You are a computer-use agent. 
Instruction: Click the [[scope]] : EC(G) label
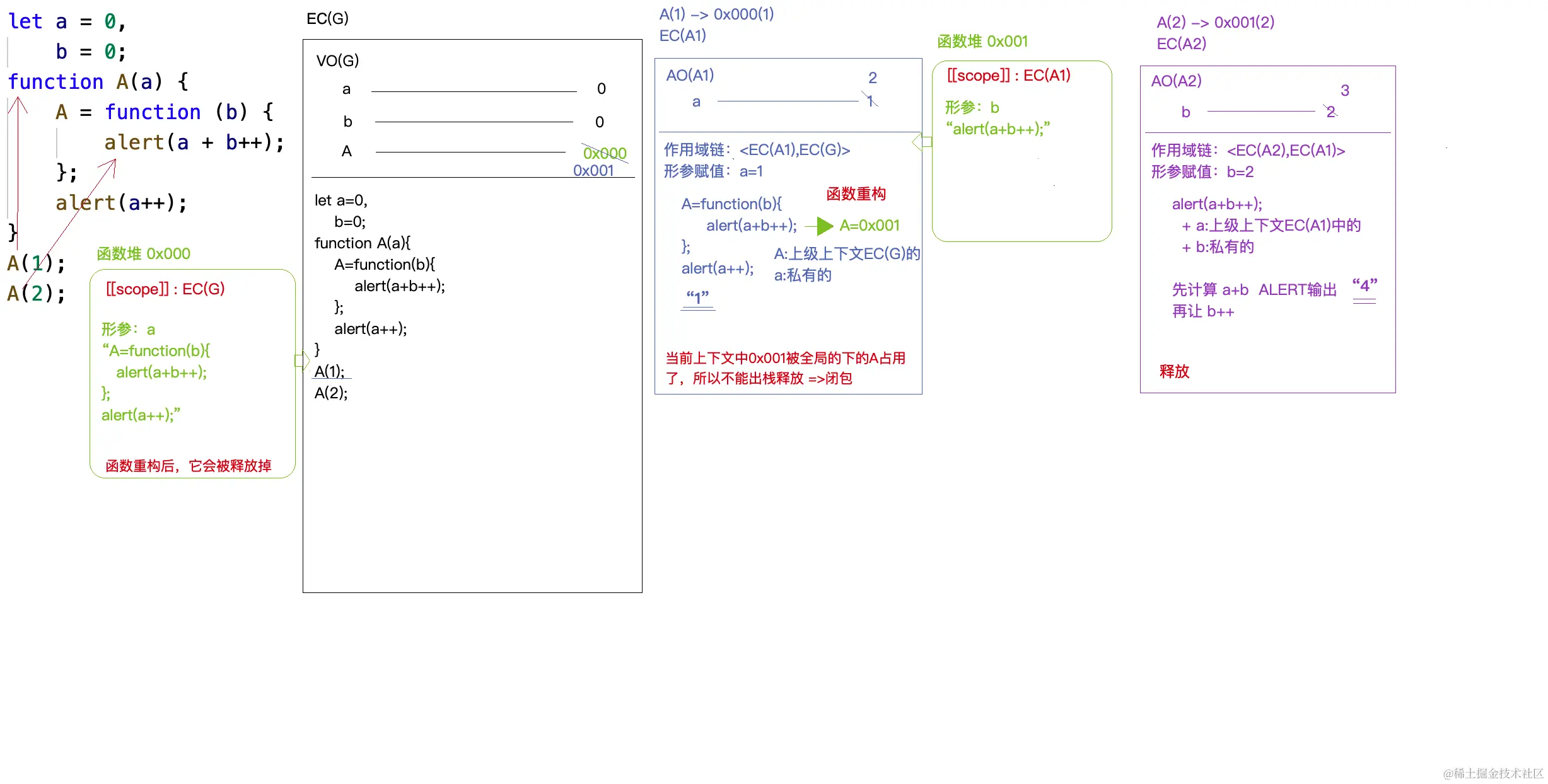click(165, 289)
